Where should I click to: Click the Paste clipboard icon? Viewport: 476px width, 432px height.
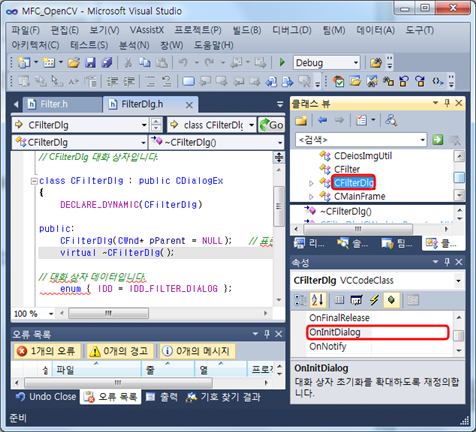pos(162,63)
